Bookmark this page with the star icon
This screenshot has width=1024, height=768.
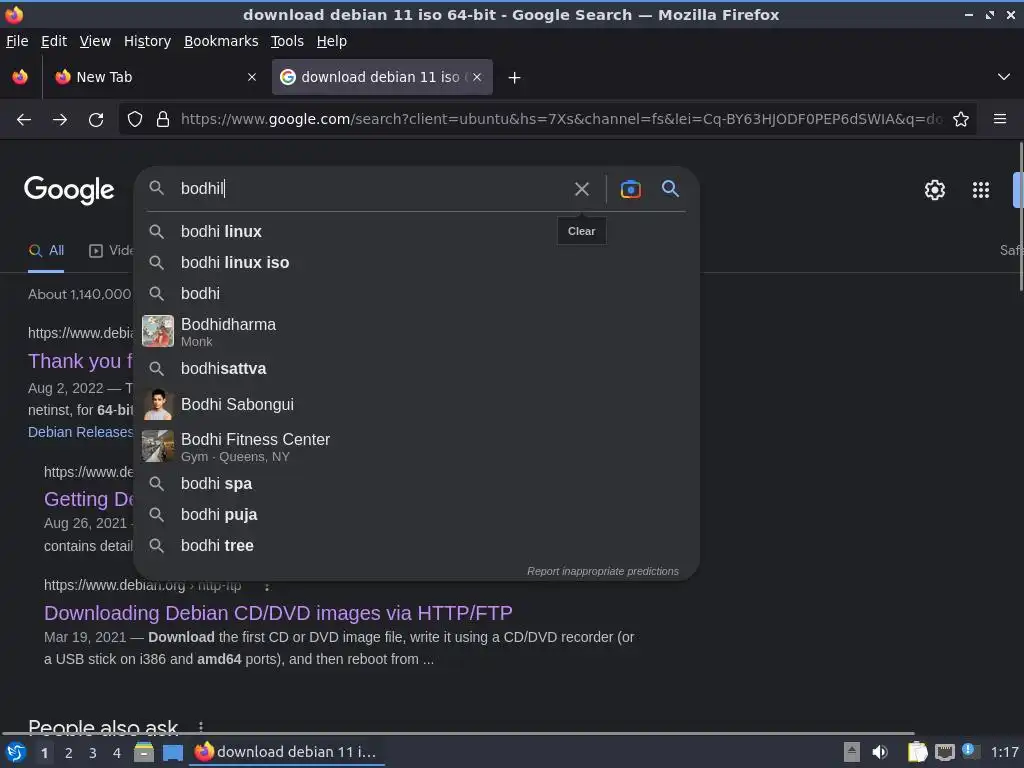click(x=961, y=120)
